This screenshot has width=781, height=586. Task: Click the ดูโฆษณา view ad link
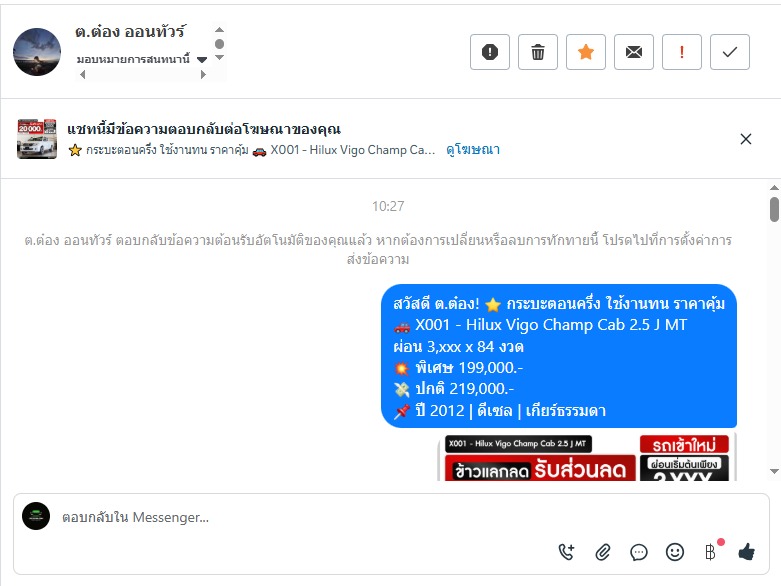pos(473,149)
